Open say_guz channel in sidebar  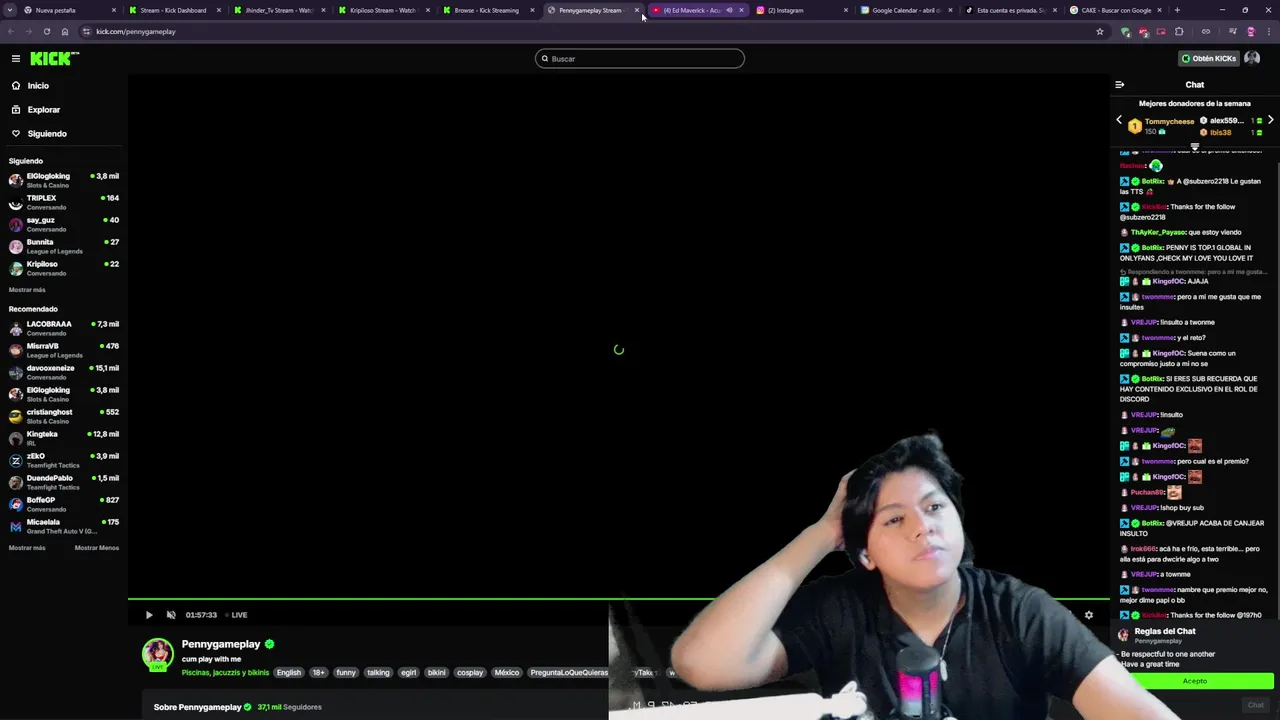pos(64,224)
